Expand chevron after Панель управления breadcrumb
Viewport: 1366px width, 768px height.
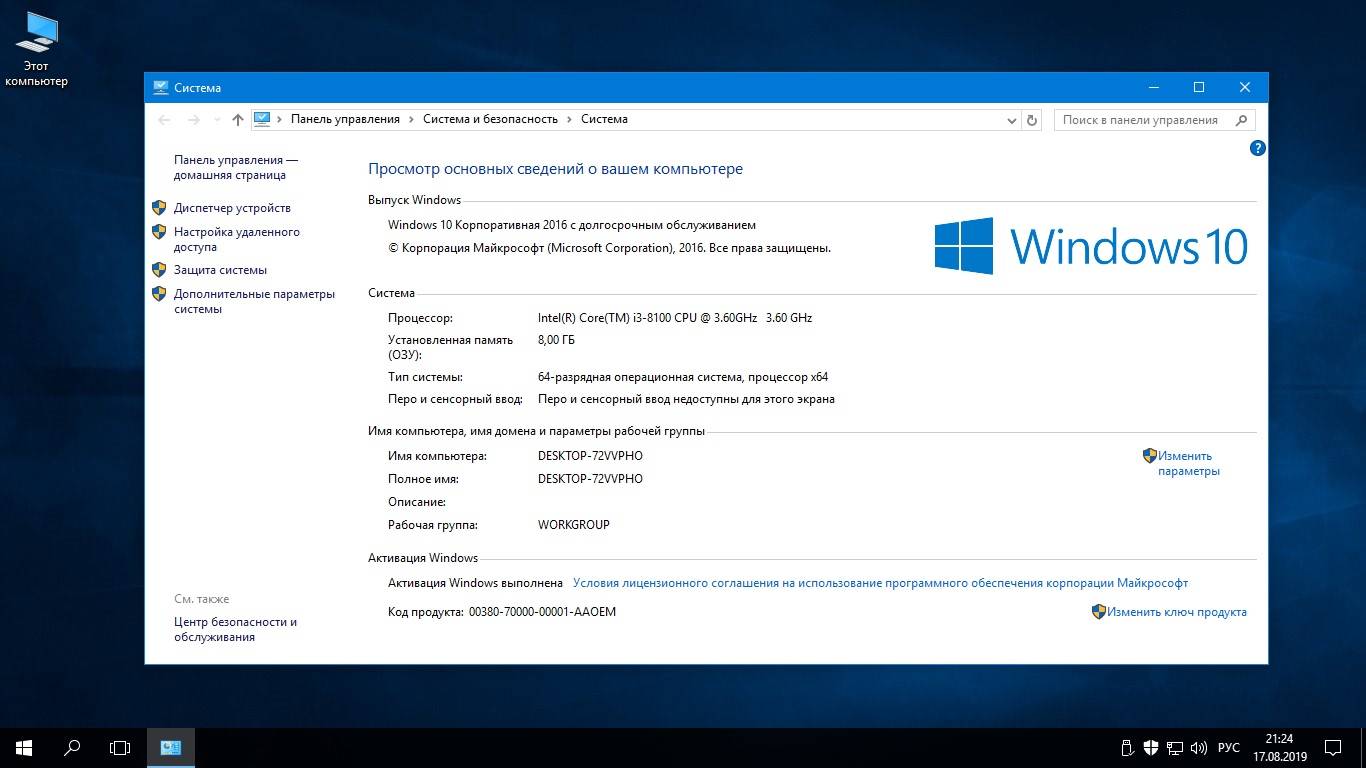[x=411, y=119]
